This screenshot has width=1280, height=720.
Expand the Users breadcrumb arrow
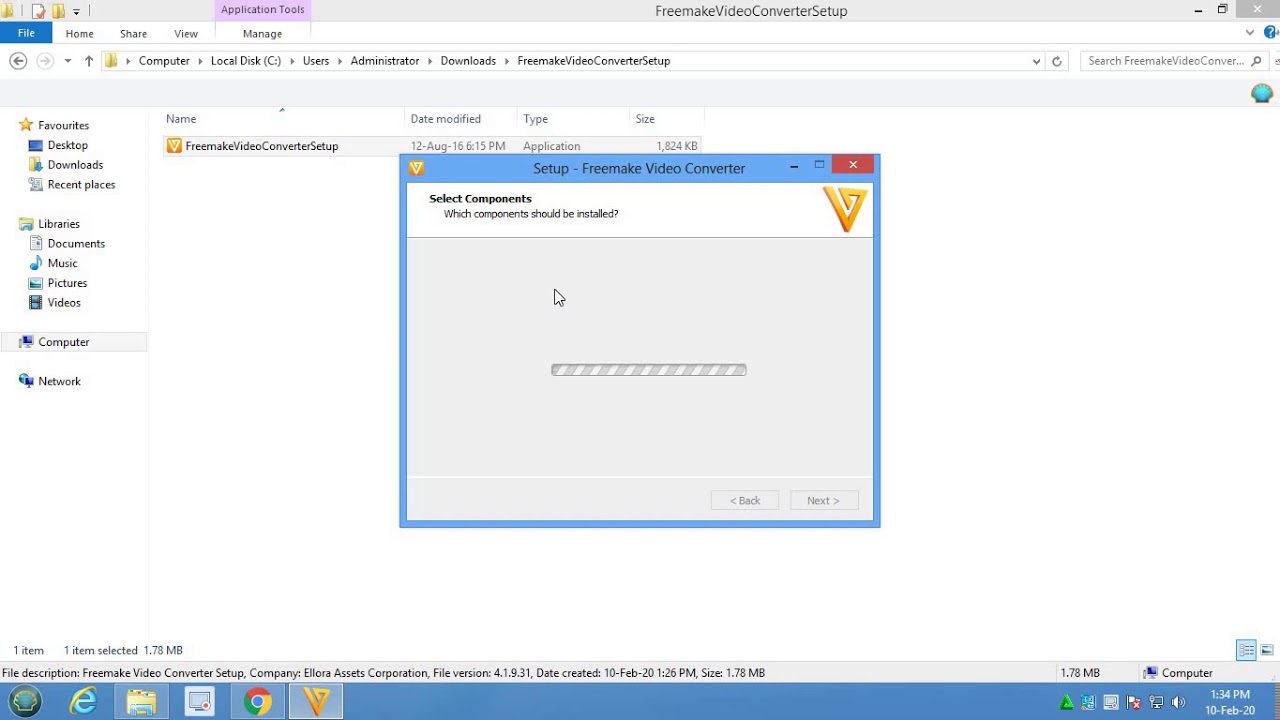pyautogui.click(x=340, y=61)
